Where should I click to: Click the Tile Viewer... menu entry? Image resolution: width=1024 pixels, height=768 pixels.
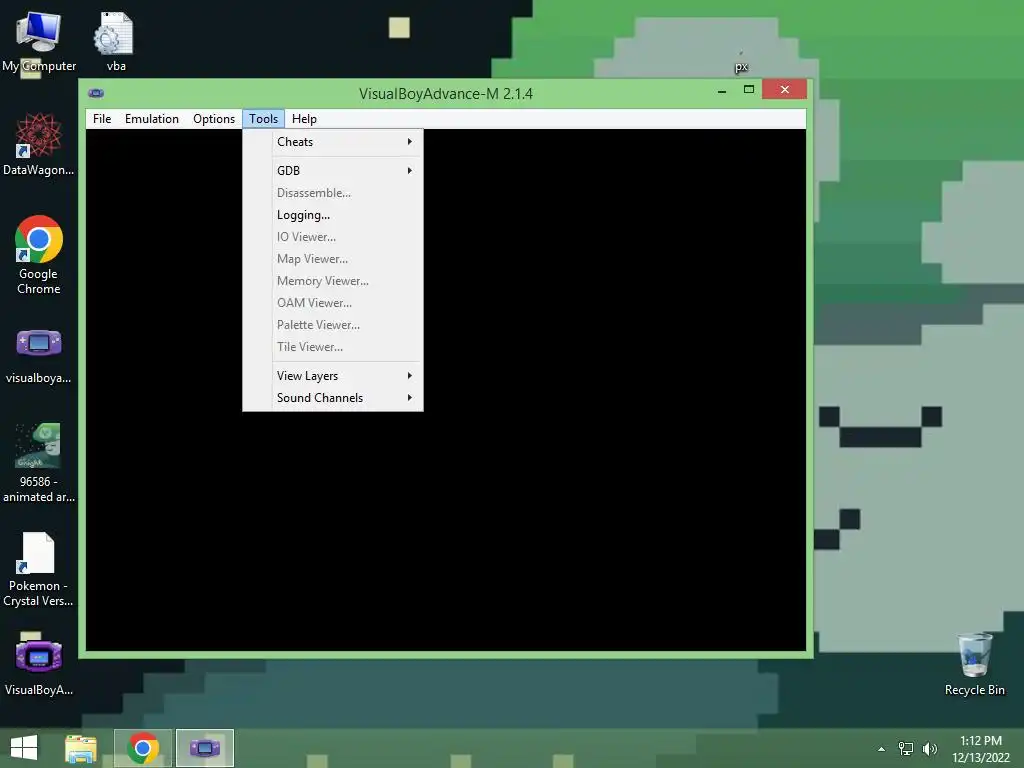coord(333,347)
